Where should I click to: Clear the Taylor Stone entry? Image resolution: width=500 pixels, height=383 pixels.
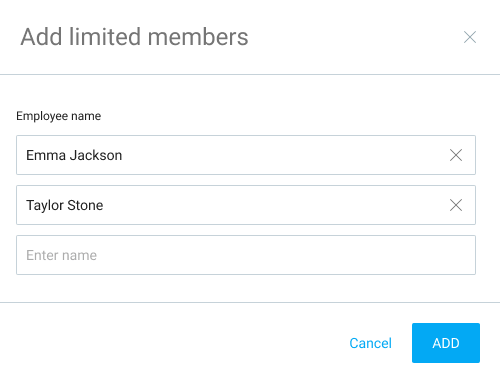click(x=456, y=205)
